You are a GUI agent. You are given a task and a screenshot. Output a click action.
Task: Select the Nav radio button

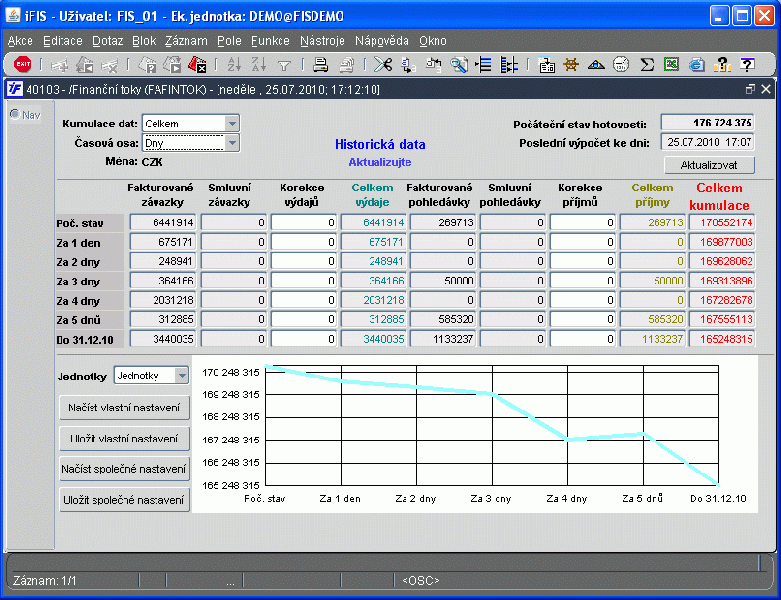click(x=15, y=114)
